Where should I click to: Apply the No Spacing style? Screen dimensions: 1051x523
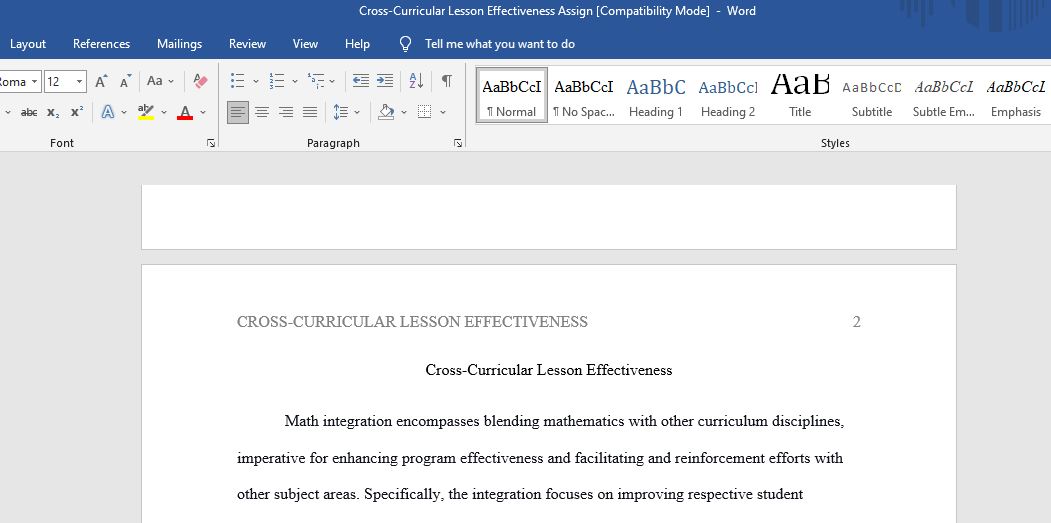584,95
